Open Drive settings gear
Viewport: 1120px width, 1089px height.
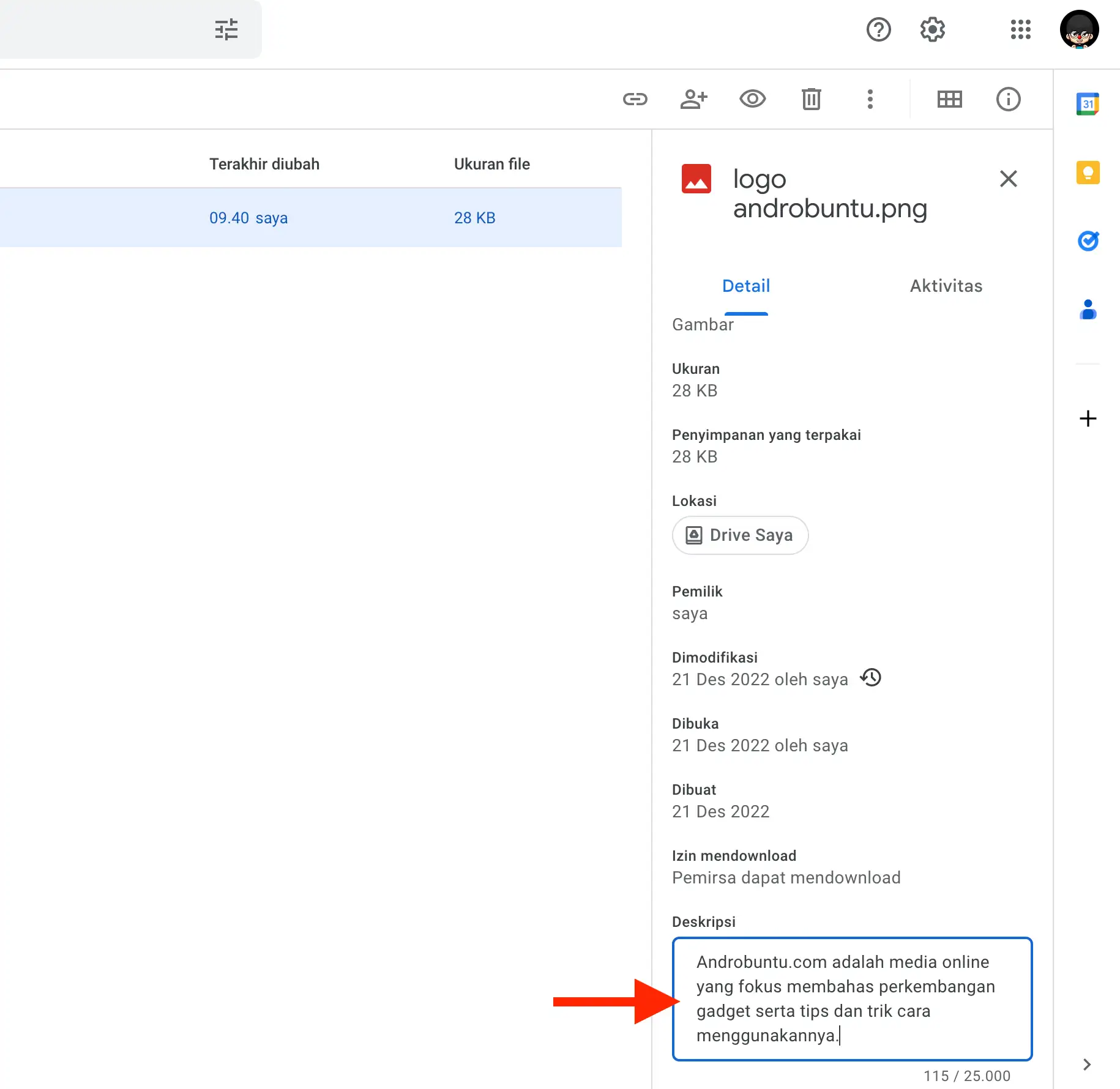(932, 29)
